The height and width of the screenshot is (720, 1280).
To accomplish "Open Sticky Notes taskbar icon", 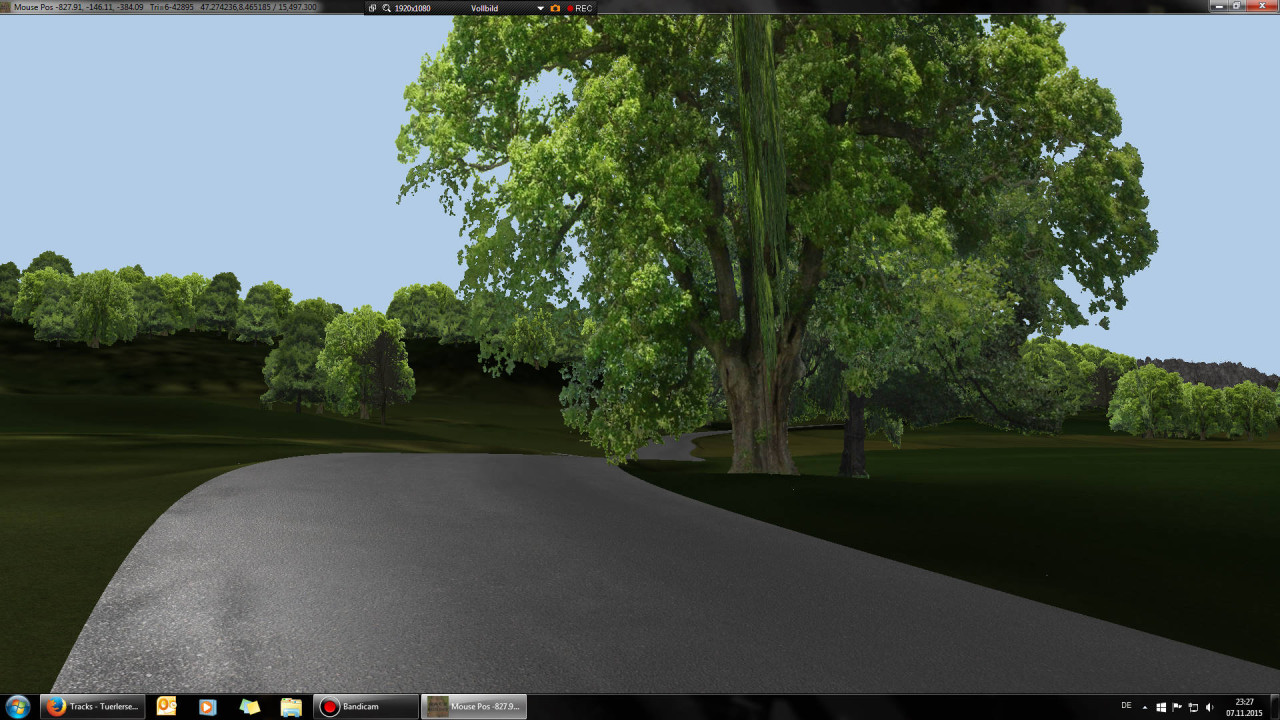I will (250, 706).
